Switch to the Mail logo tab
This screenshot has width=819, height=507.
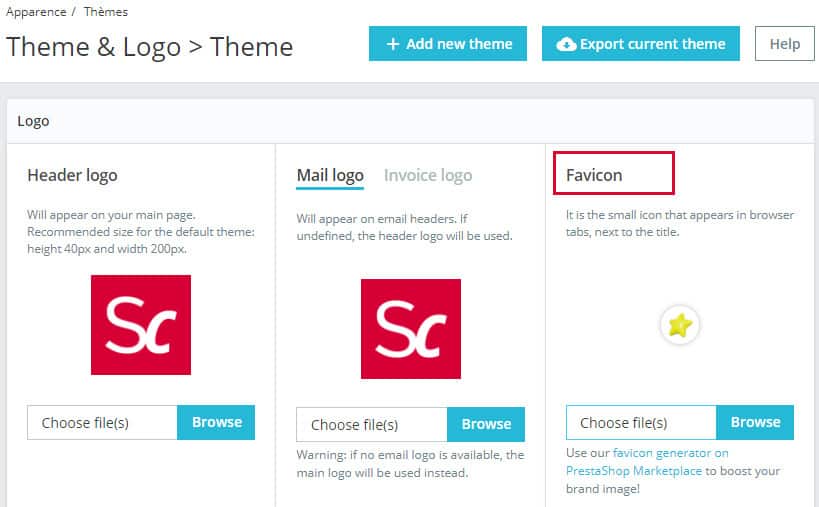(330, 175)
